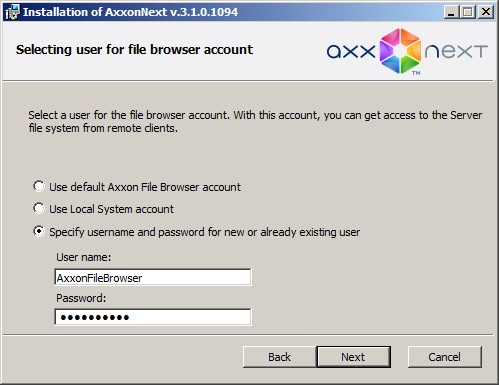499x385 pixels.
Task: Maximize the installation window
Action: (468, 12)
